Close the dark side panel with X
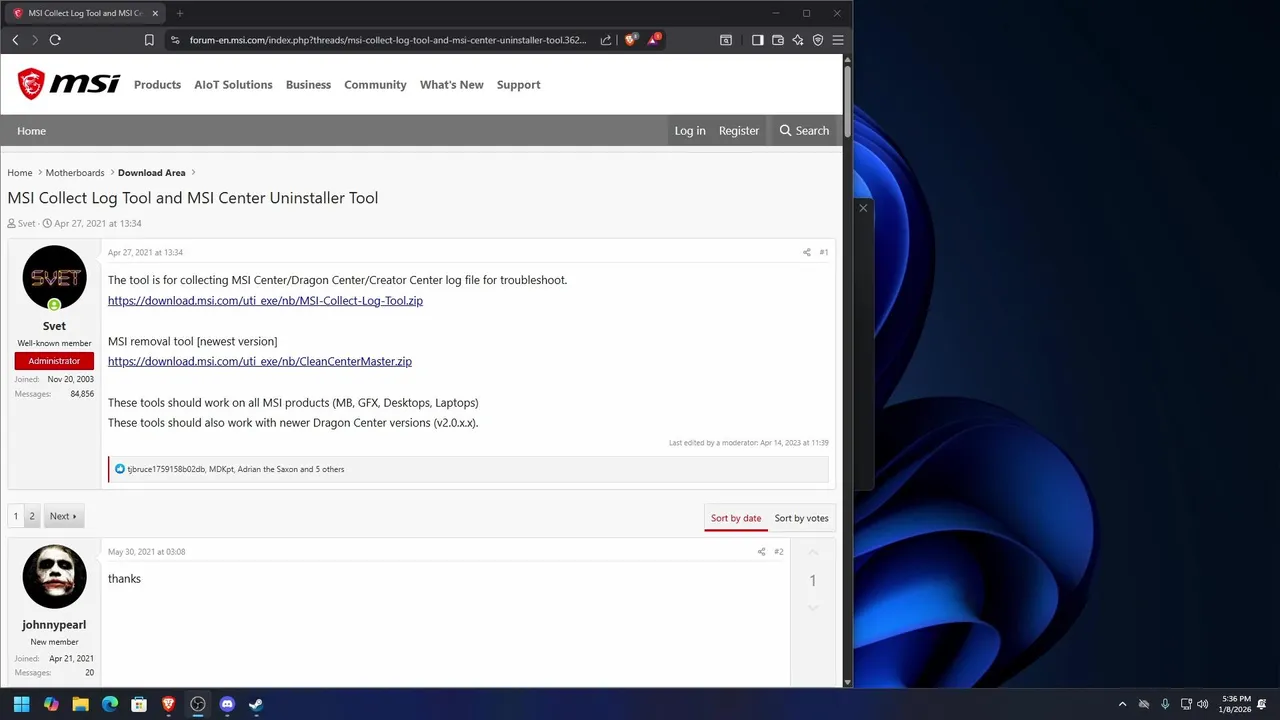Image resolution: width=1280 pixels, height=720 pixels. tap(863, 208)
